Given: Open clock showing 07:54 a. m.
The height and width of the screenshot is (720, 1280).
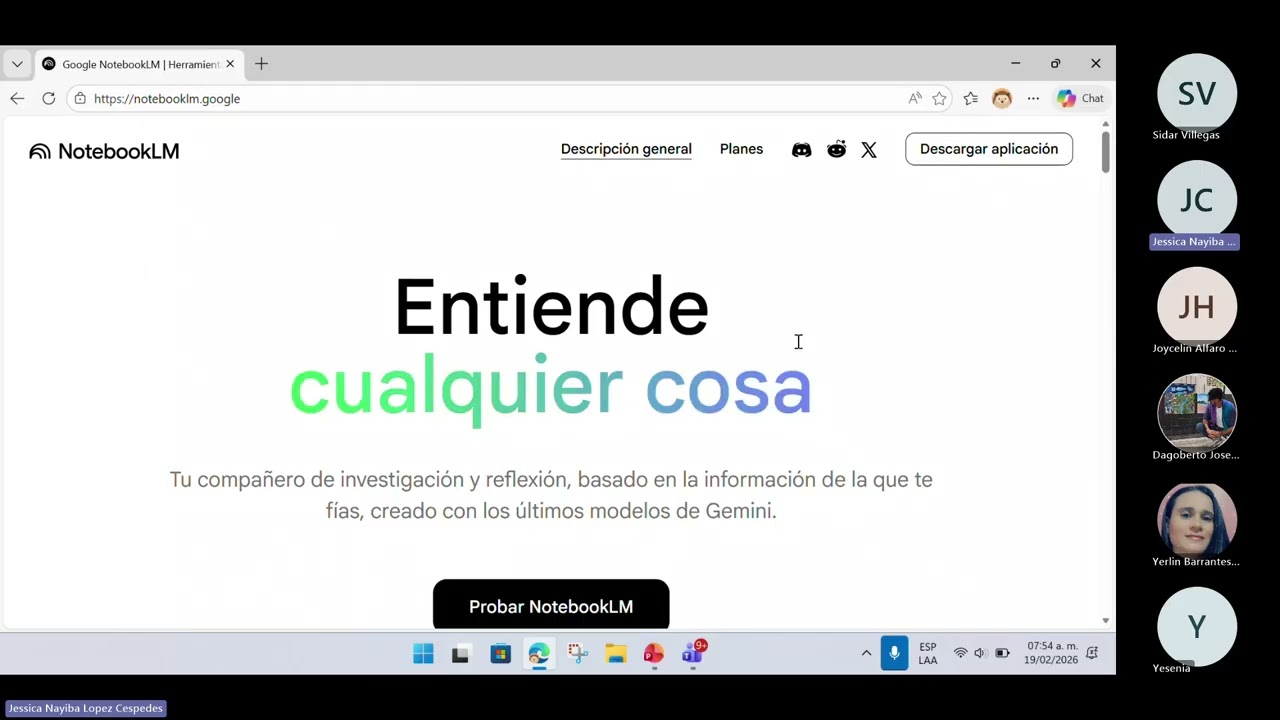Looking at the screenshot, I should click(1051, 654).
